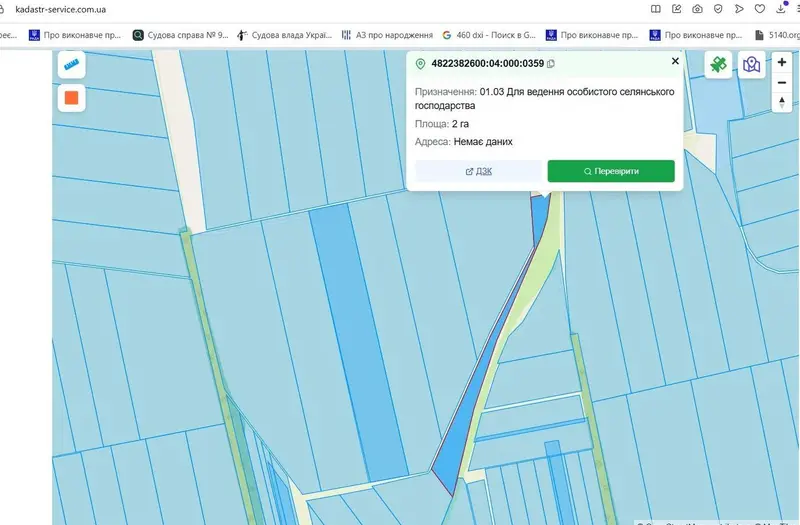
Task: Open first Про виконавче пр... bookmark
Action: pyautogui.click(x=75, y=35)
